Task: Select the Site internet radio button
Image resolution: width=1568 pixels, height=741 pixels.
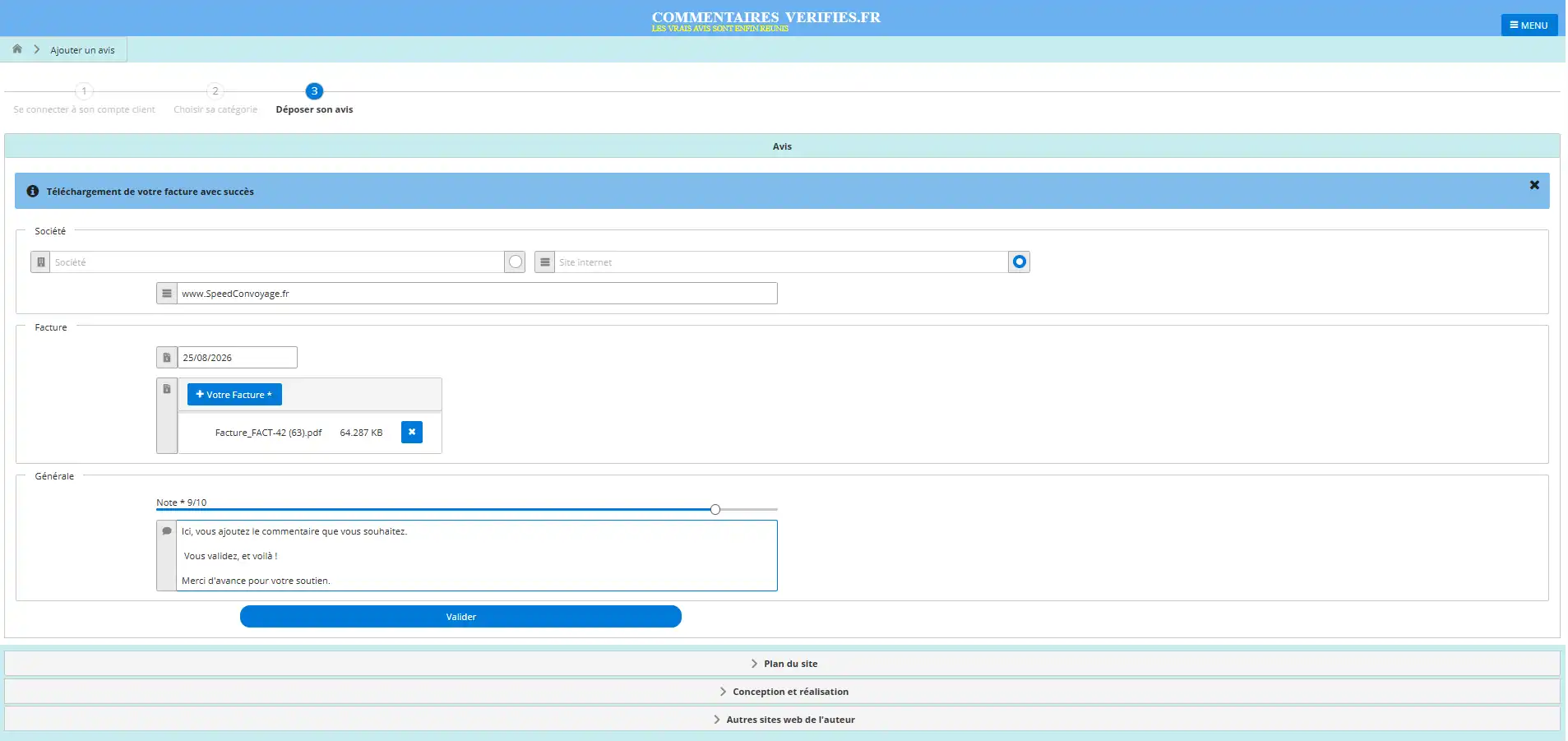Action: pos(1020,262)
